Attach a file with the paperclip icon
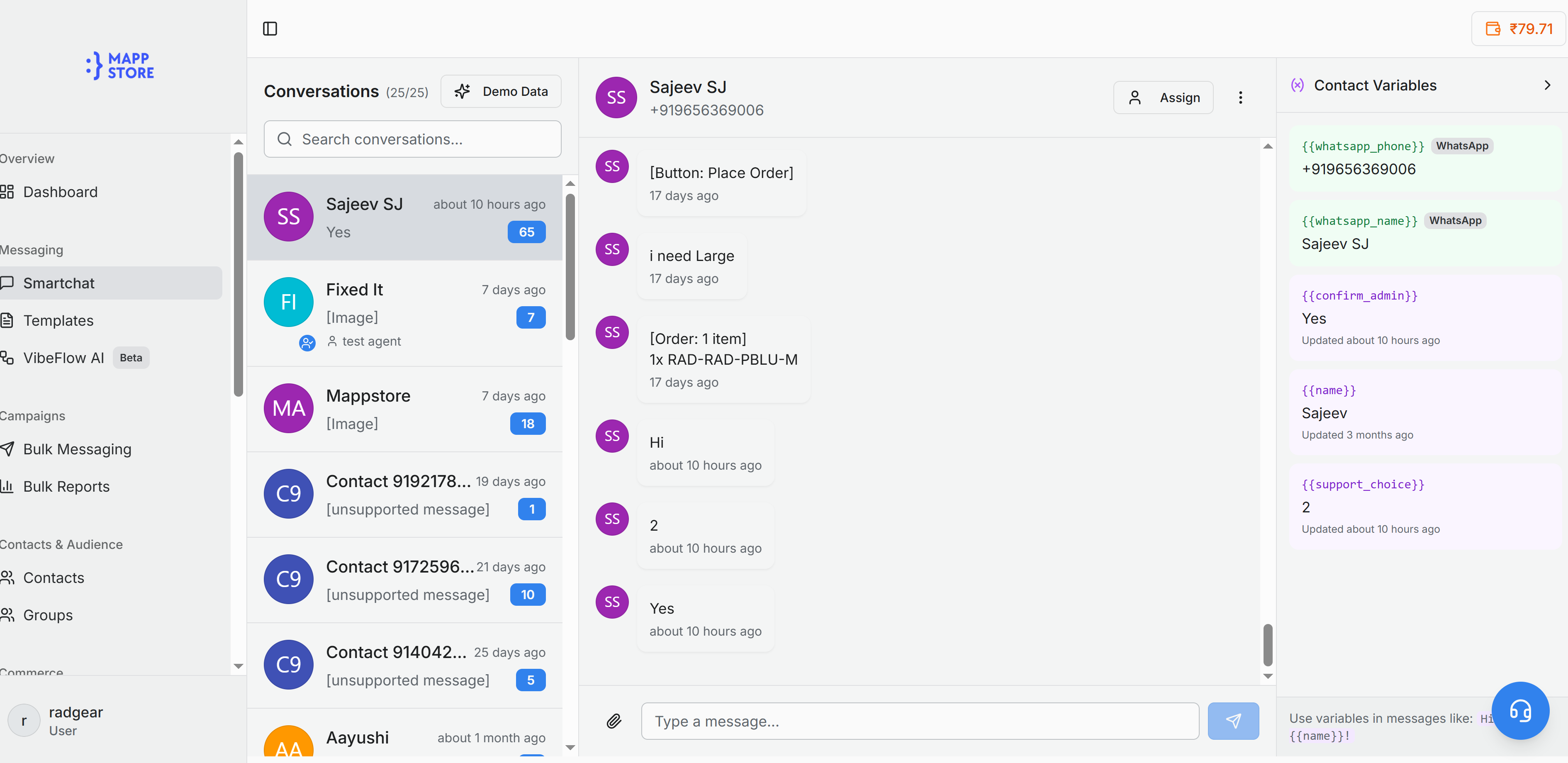The height and width of the screenshot is (763, 1568). pos(614,721)
